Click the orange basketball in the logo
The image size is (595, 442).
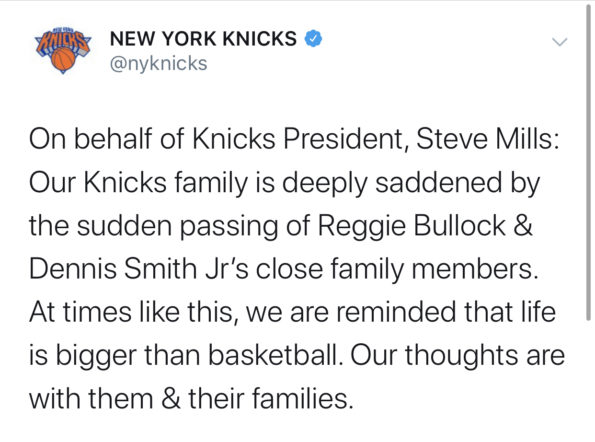coord(63,60)
